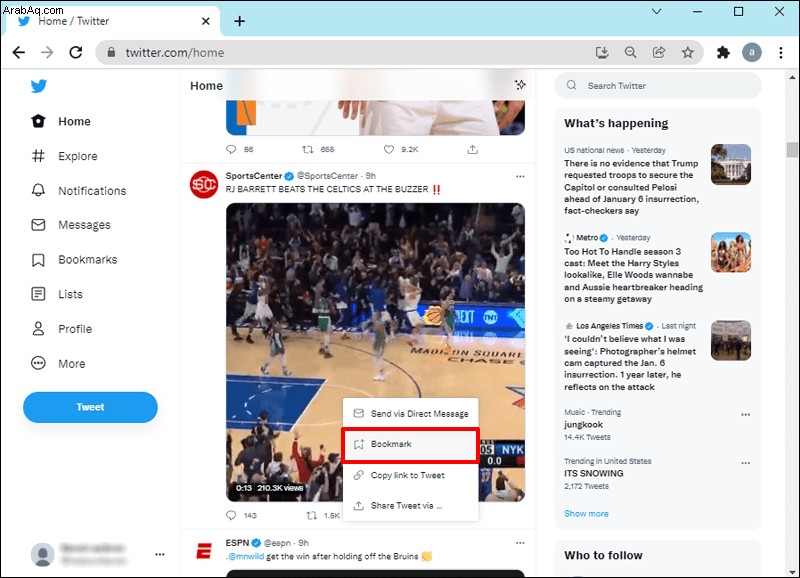Open SportsCenter tweet three-dot menu
The height and width of the screenshot is (578, 800).
[x=520, y=177]
